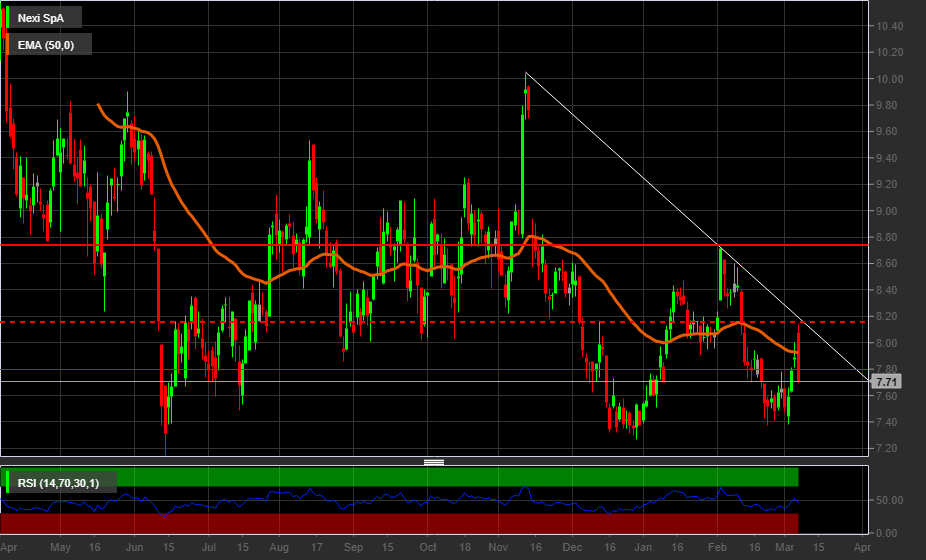
Task: Click the green color marker beside Nexi SpA
Action: click(x=6, y=17)
